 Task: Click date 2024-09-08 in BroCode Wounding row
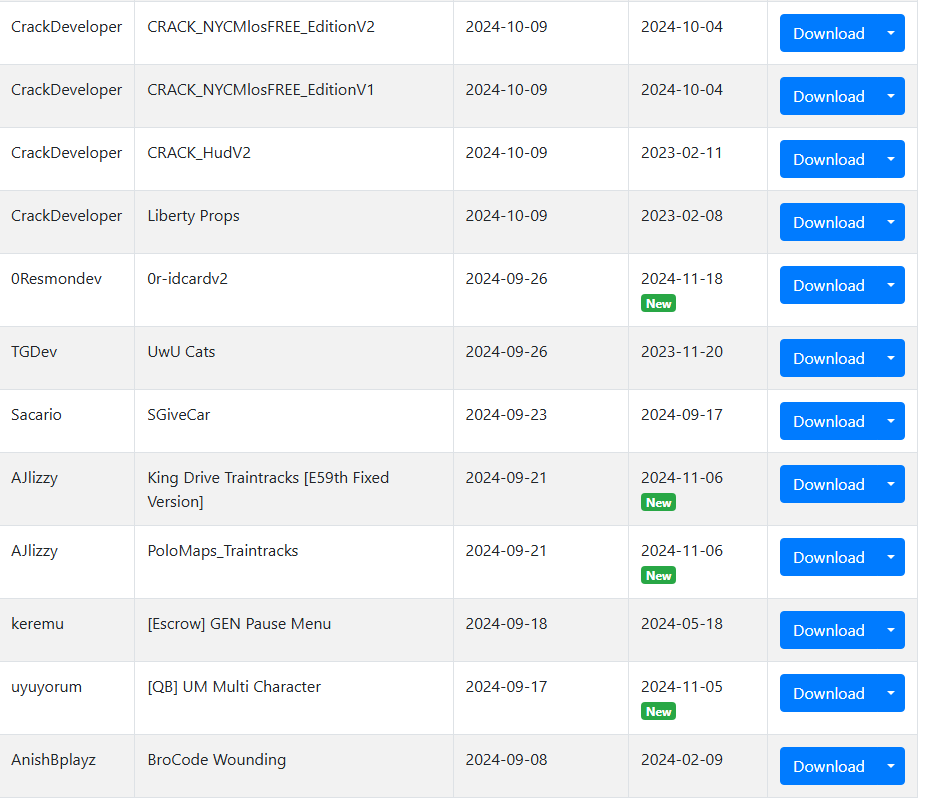(x=507, y=759)
